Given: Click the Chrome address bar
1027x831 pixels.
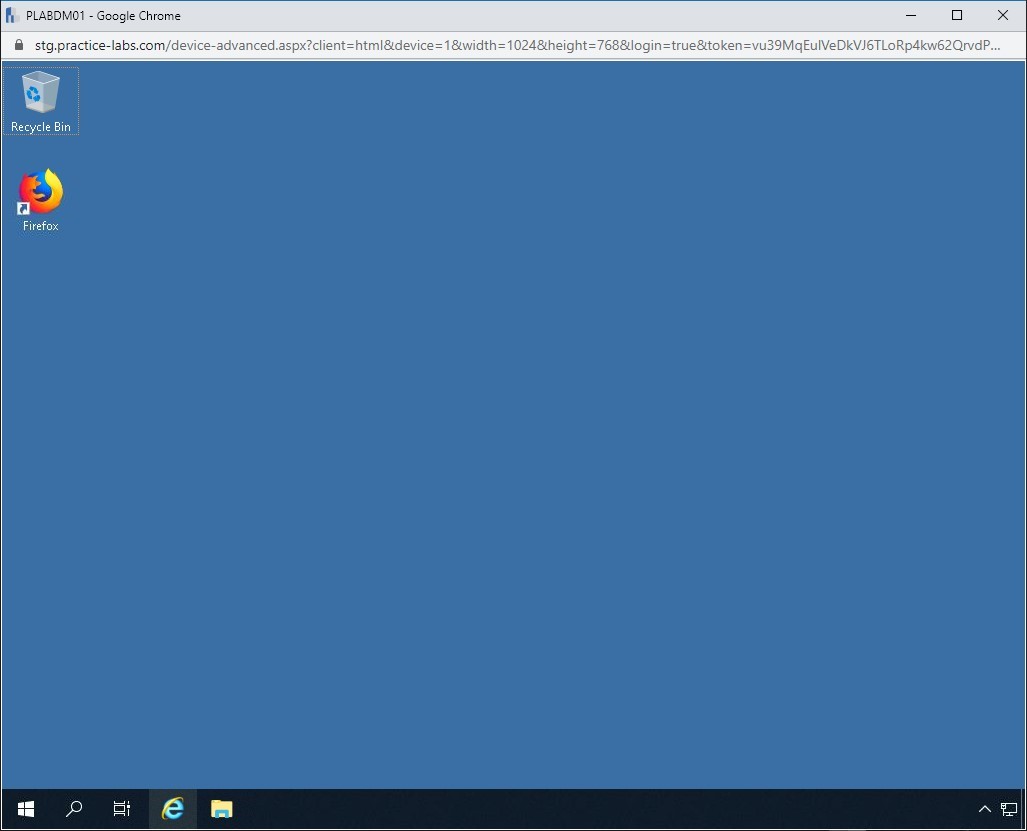Looking at the screenshot, I should [x=500, y=45].
